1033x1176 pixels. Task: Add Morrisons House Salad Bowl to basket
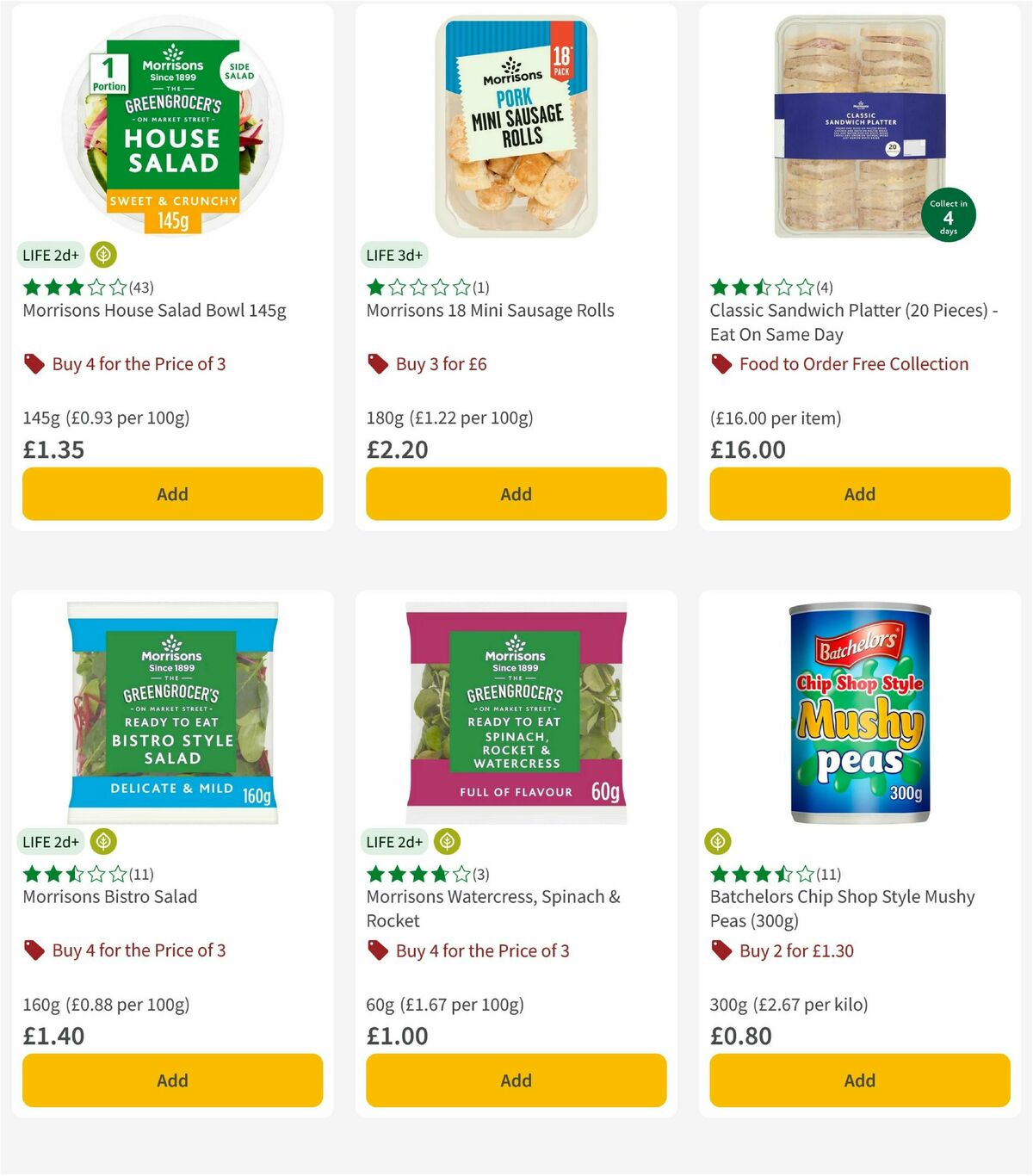click(172, 494)
